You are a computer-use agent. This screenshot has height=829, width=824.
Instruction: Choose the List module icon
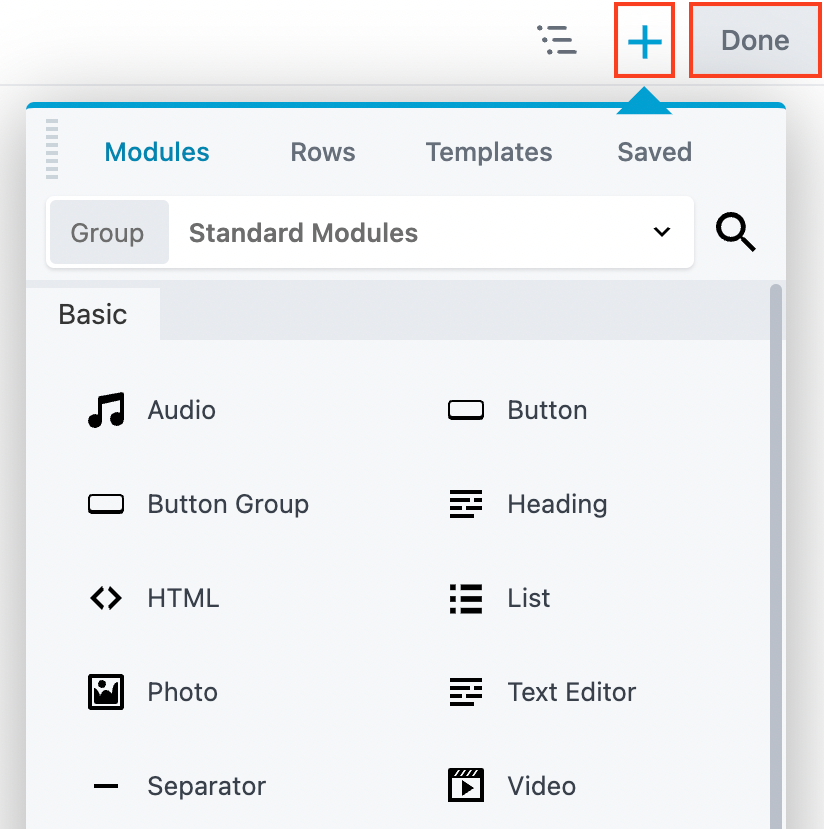click(466, 598)
